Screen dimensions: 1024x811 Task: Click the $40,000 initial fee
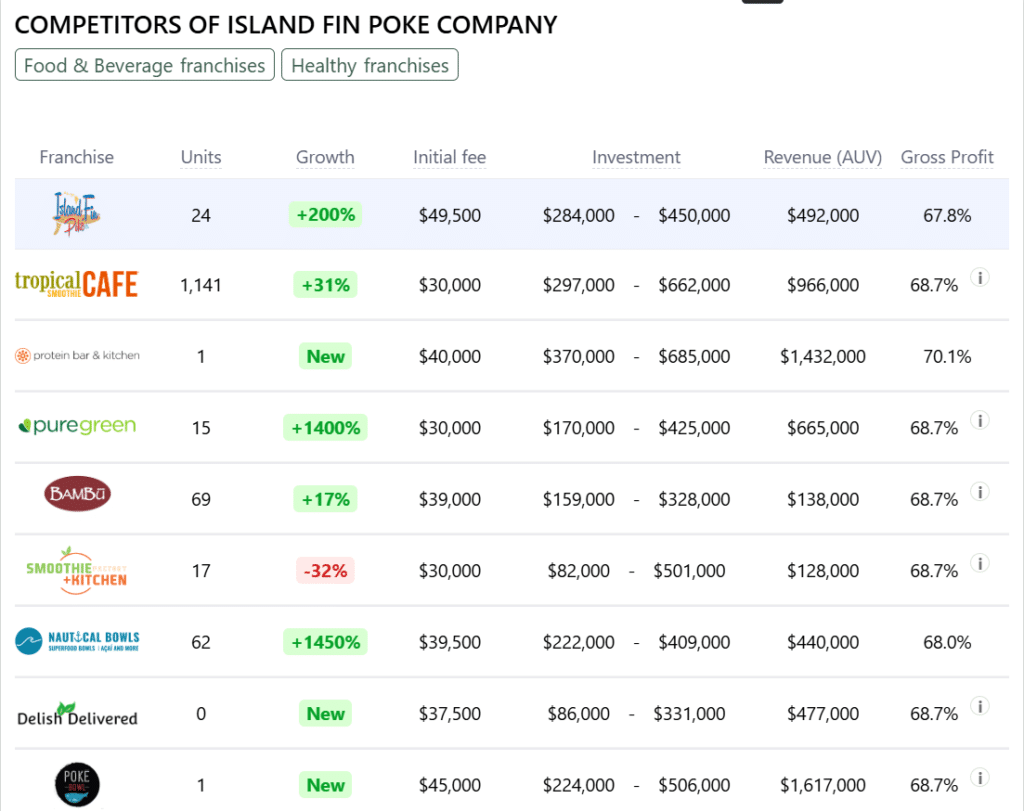(449, 357)
